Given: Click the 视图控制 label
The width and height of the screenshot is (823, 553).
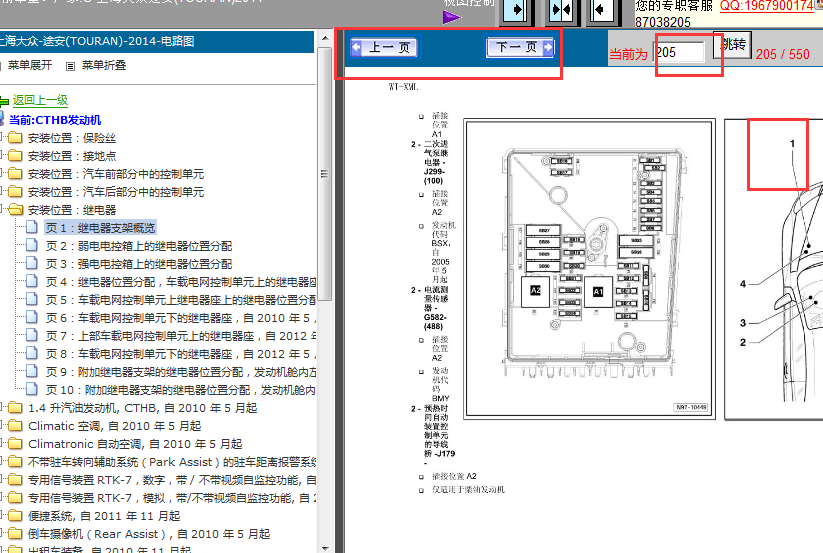Looking at the screenshot, I should pos(469,3).
